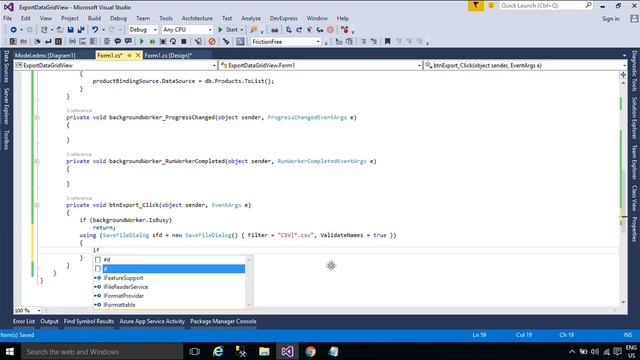Click the Save All icon
The width and height of the screenshot is (640, 360).
[x=81, y=30]
